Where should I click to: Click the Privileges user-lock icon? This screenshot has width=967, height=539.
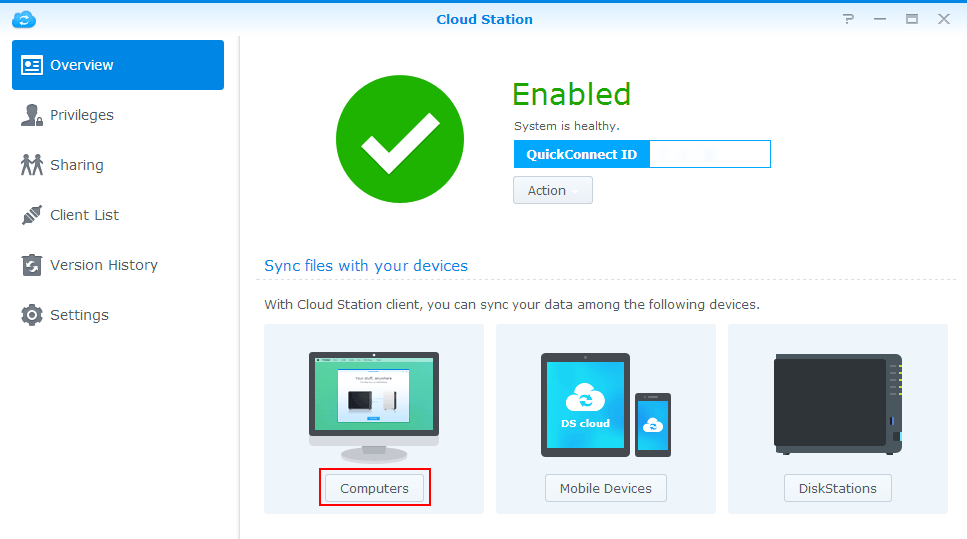(x=31, y=115)
